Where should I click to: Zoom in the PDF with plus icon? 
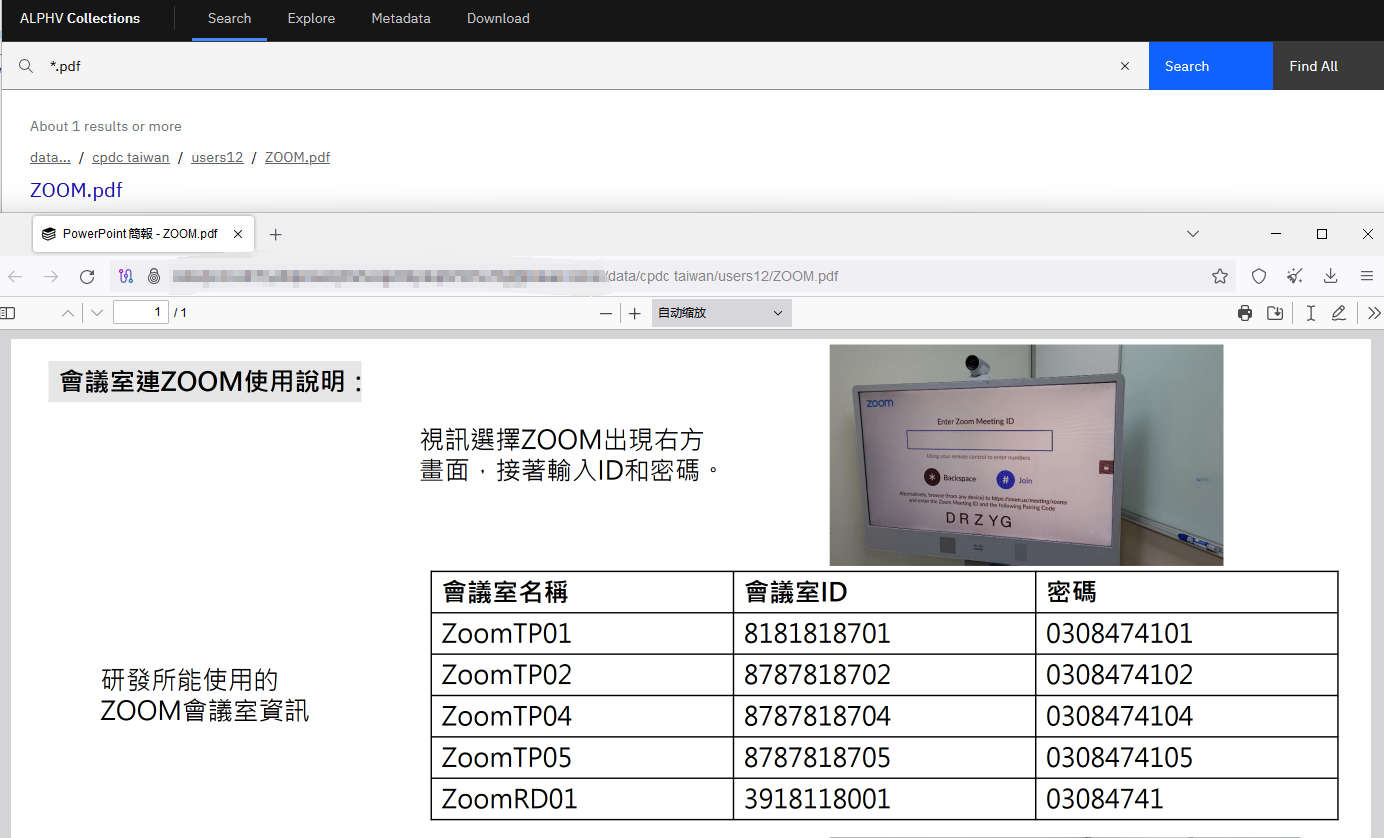coord(635,313)
